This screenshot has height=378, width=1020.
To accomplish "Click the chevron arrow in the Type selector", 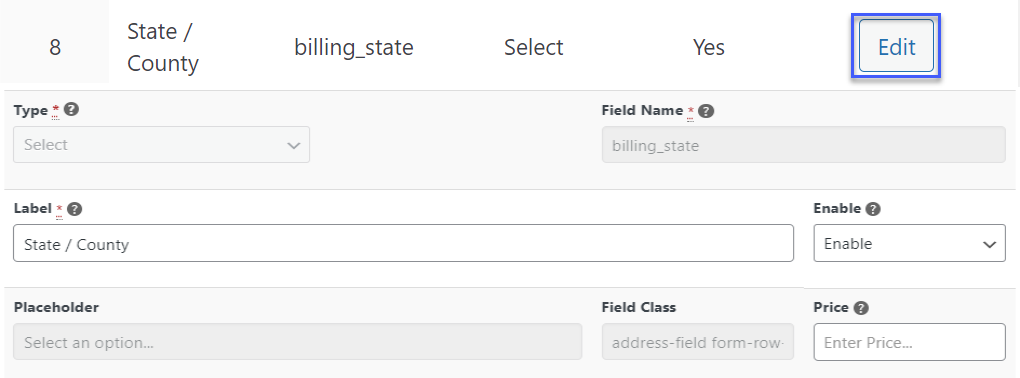I will pyautogui.click(x=293, y=146).
